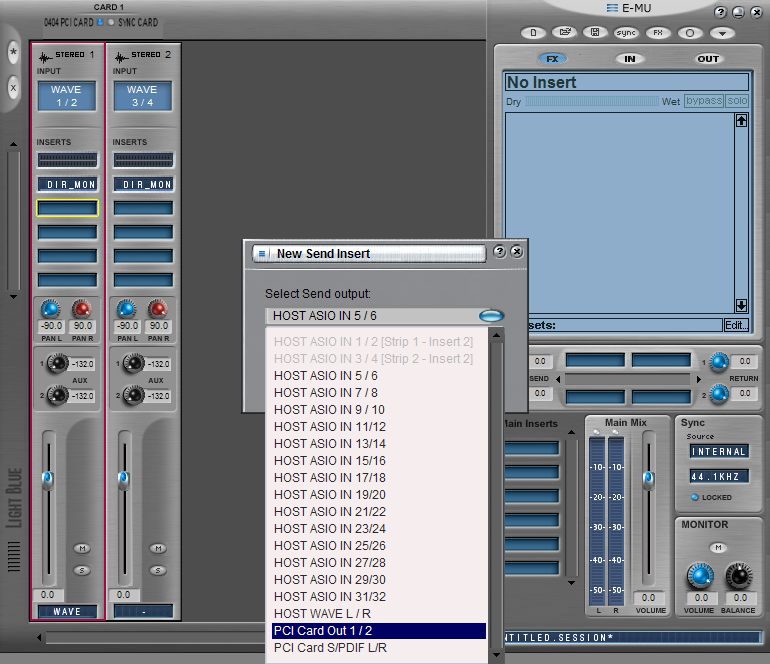Click the WAVE 1/2 input selector

click(67, 96)
